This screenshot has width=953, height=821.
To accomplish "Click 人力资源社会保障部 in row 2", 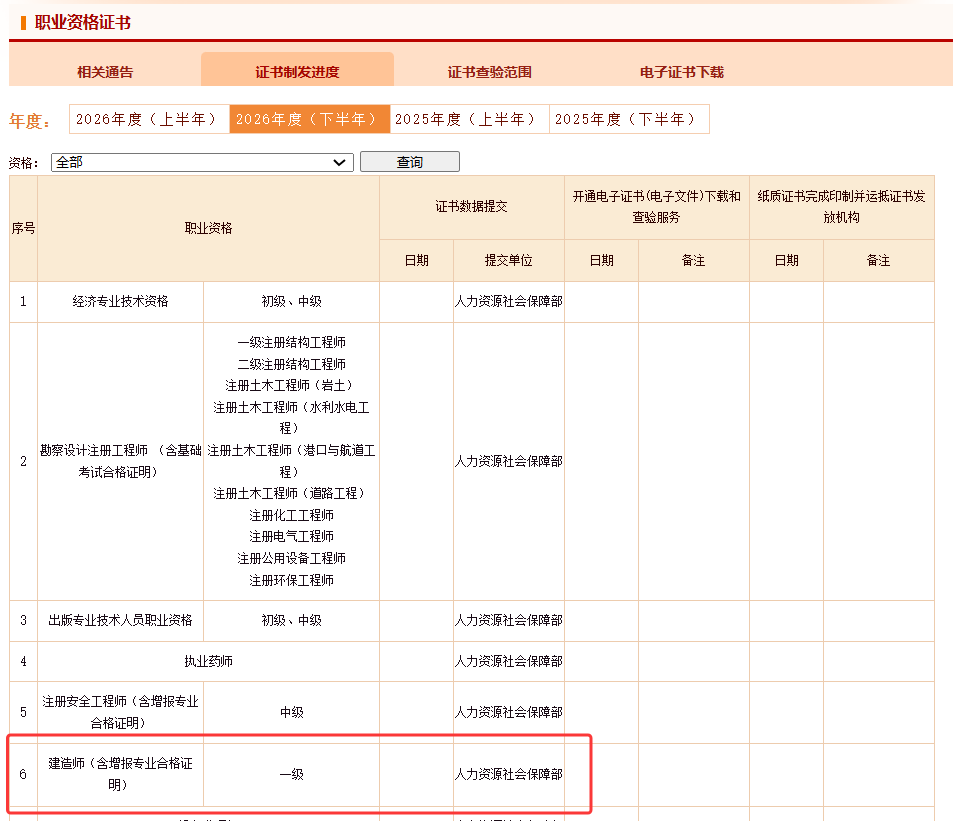I will (509, 461).
